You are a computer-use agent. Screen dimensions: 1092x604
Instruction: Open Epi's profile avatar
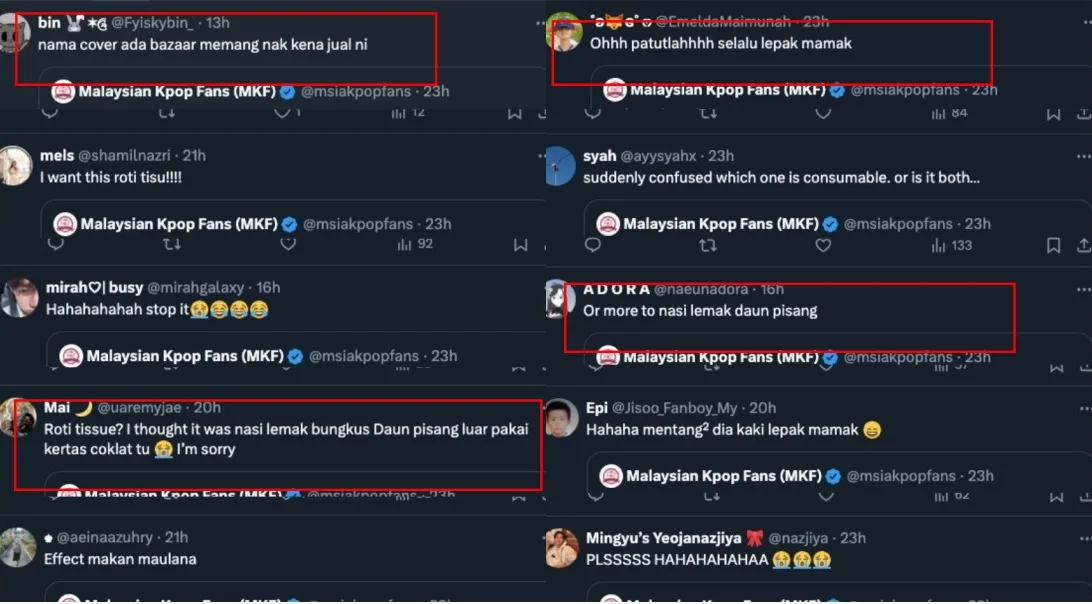(562, 418)
